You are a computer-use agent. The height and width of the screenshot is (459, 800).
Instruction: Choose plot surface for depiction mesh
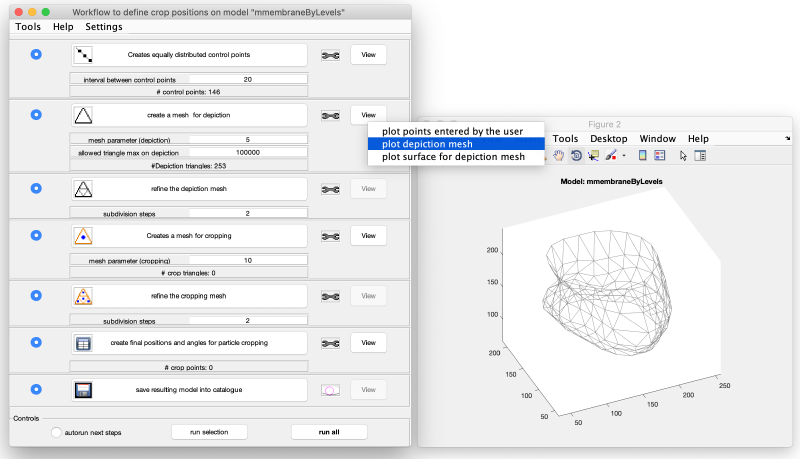point(456,157)
